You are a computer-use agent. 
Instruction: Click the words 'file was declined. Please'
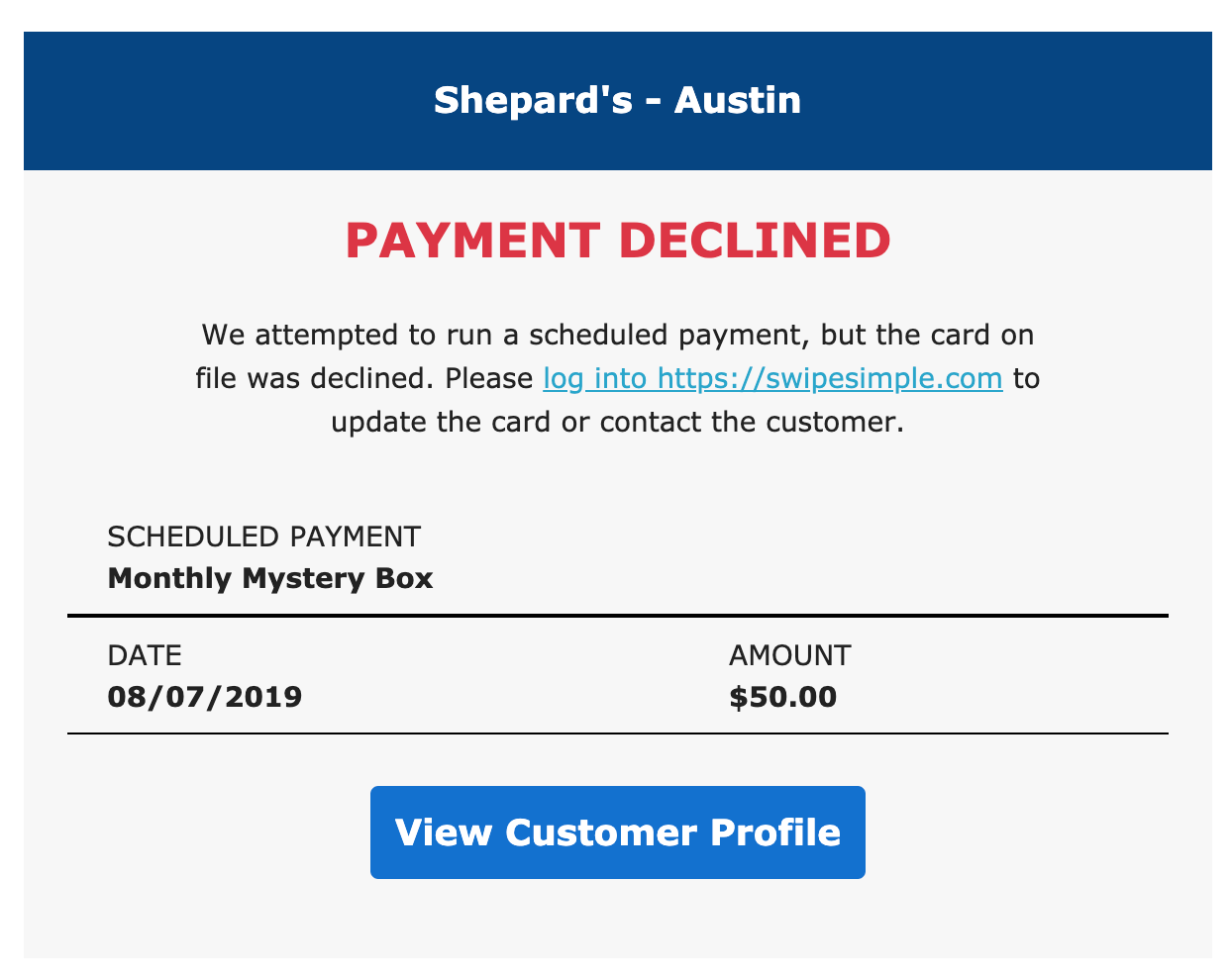click(x=365, y=379)
